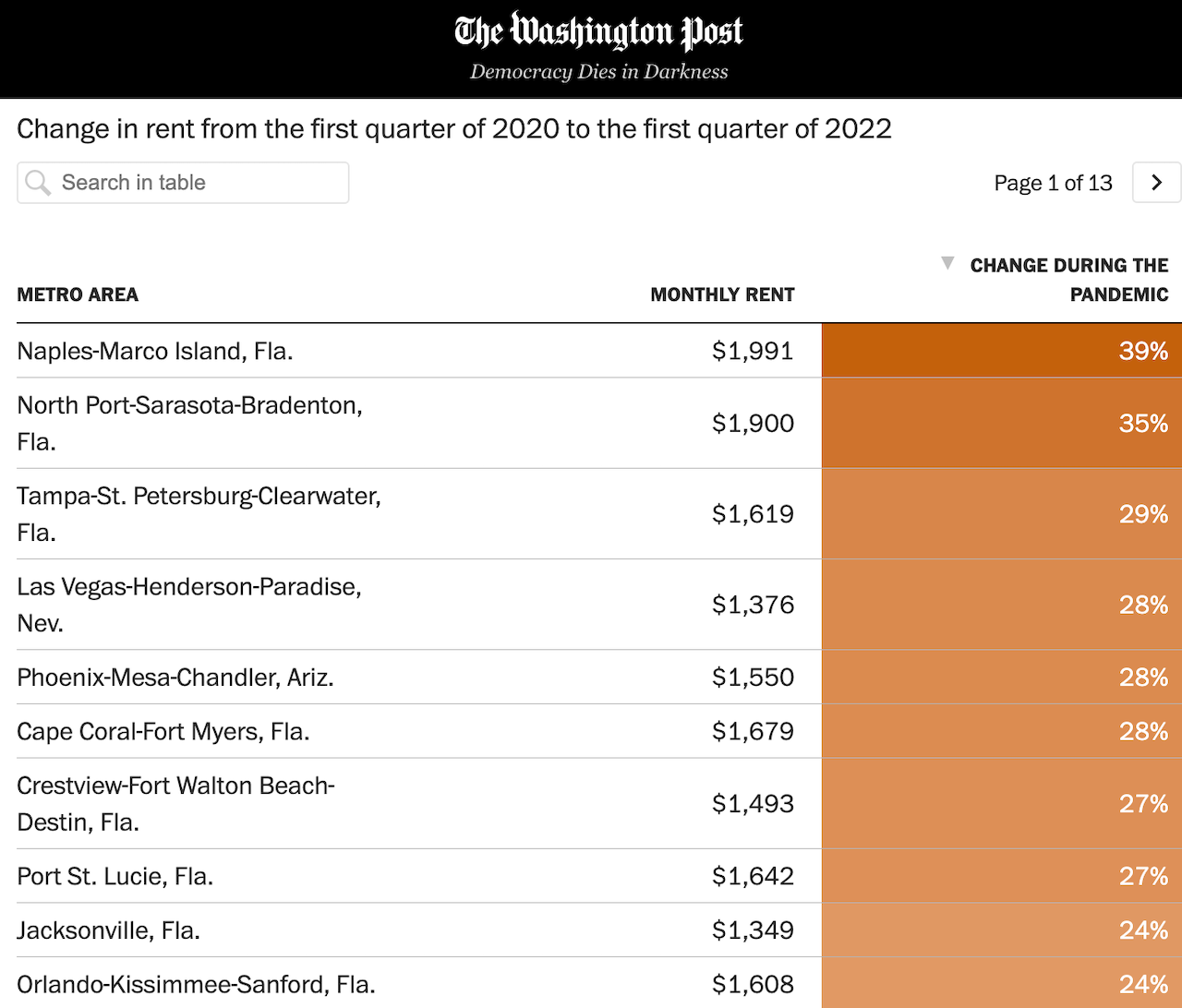
Task: Click Page 1 of 13 indicator
Action: click(1053, 183)
